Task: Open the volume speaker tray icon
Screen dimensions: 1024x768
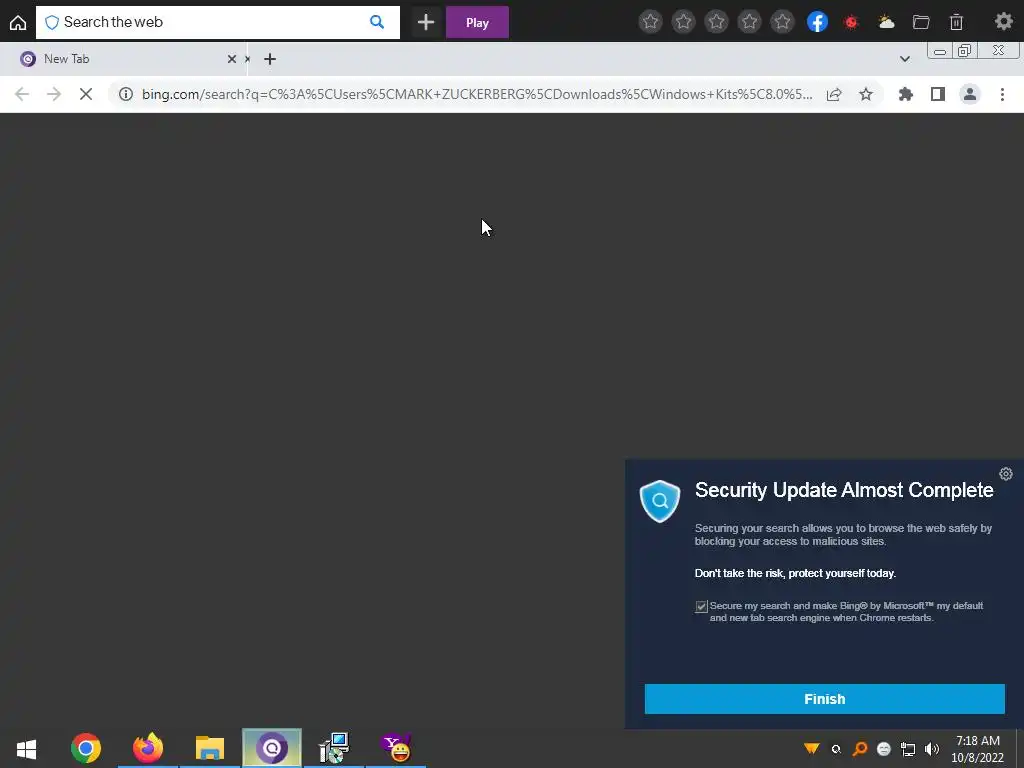Action: (932, 749)
